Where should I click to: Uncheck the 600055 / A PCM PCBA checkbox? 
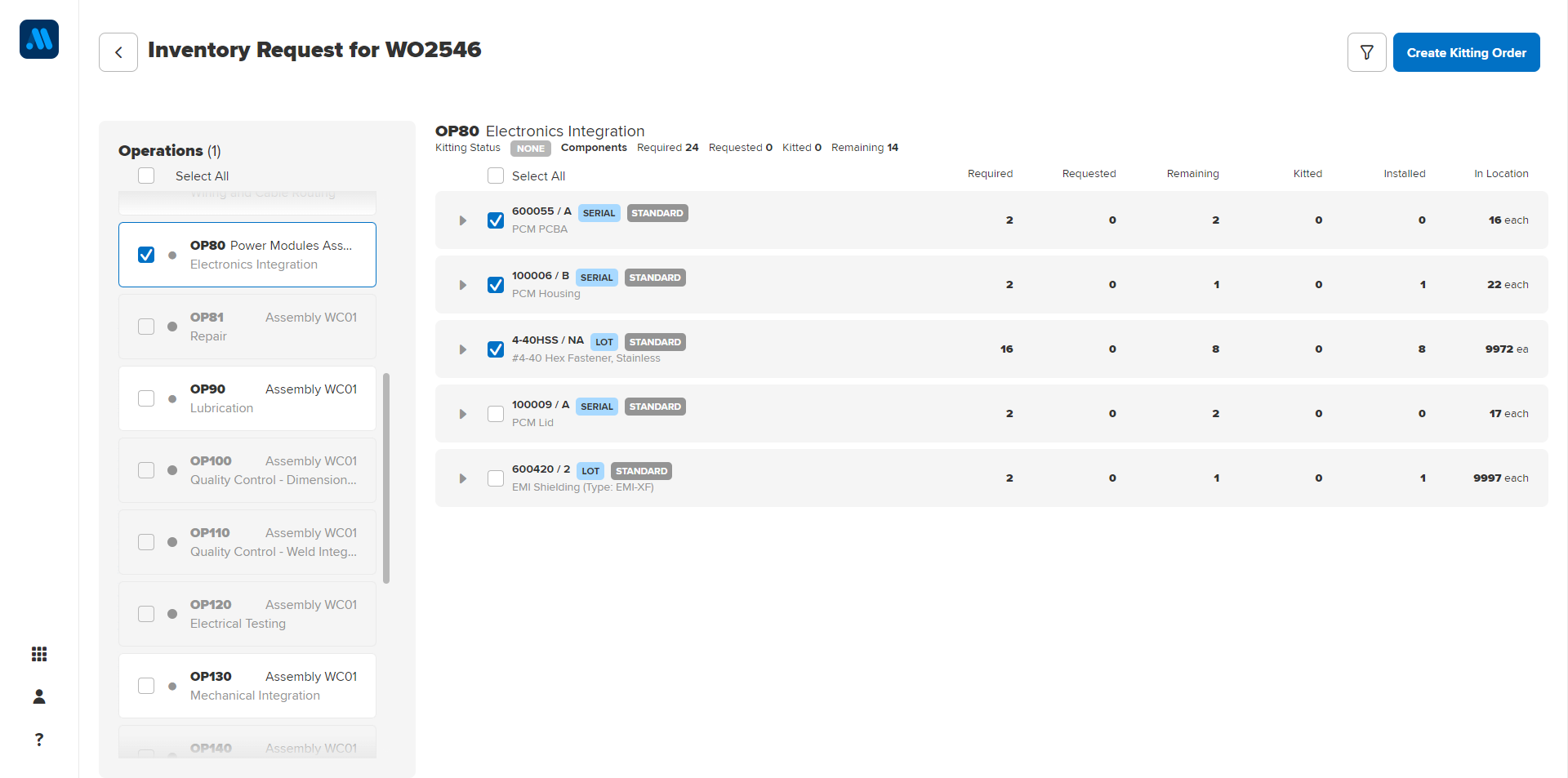click(496, 220)
